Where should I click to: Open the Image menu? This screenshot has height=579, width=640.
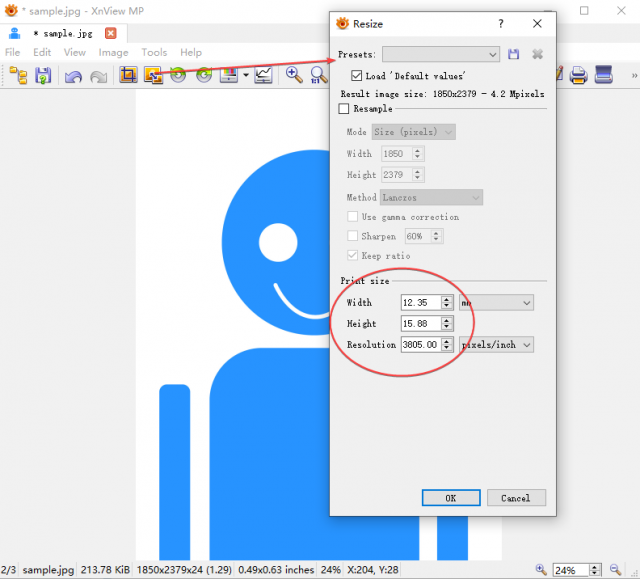click(113, 53)
